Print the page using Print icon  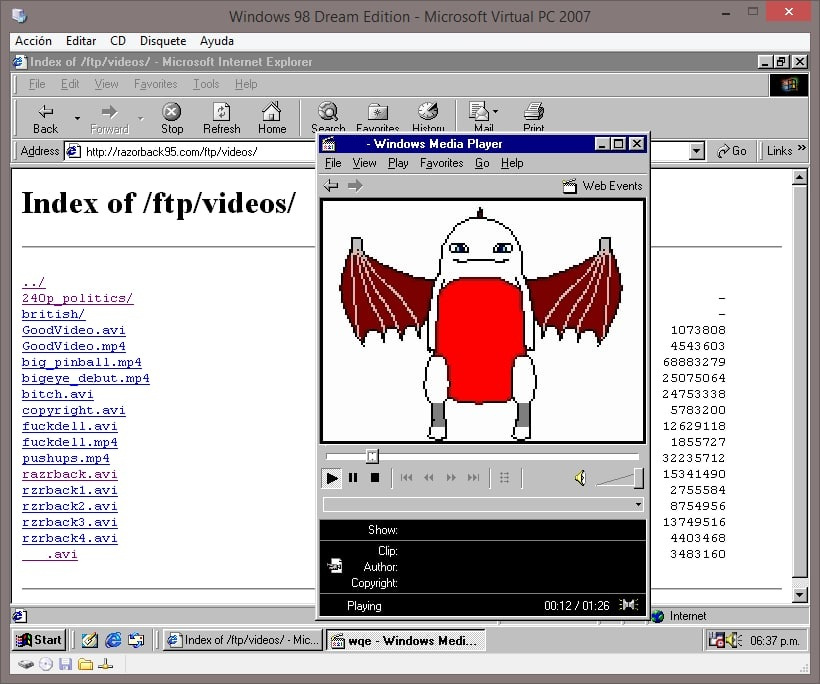(x=533, y=116)
